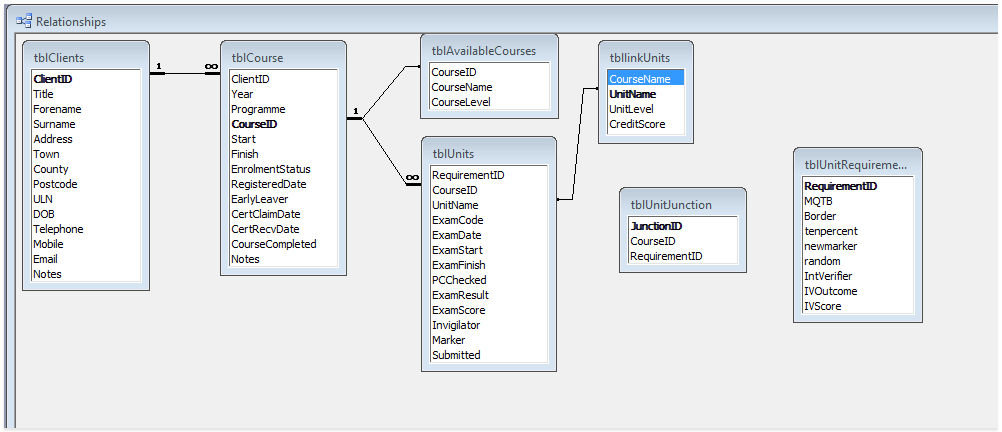The height and width of the screenshot is (432, 1002).
Task: Select RequirementID field in tblUnits
Action: click(x=488, y=175)
